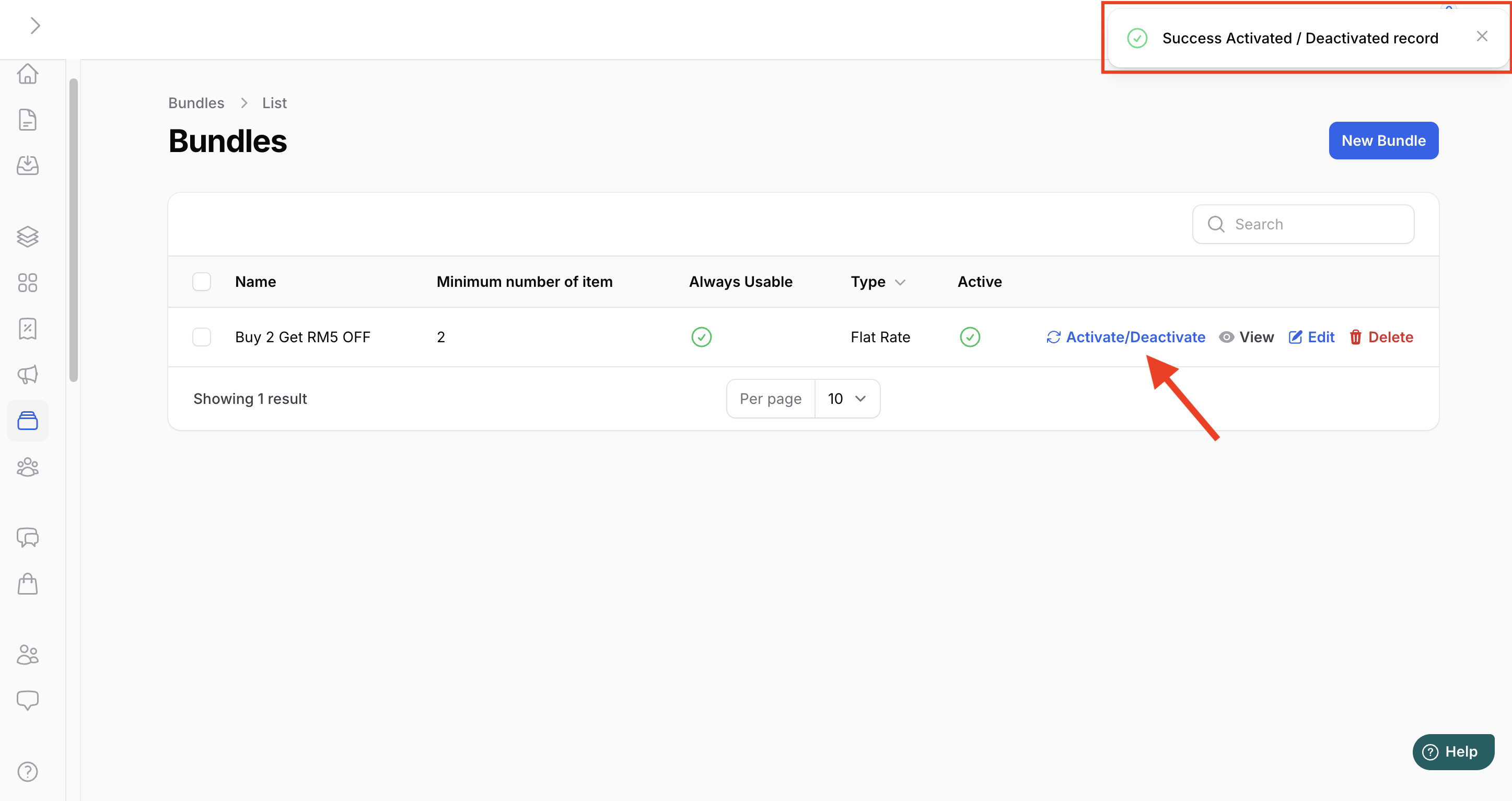The width and height of the screenshot is (1512, 801).
Task: Open the shopping bag sidebar icon
Action: tap(28, 584)
